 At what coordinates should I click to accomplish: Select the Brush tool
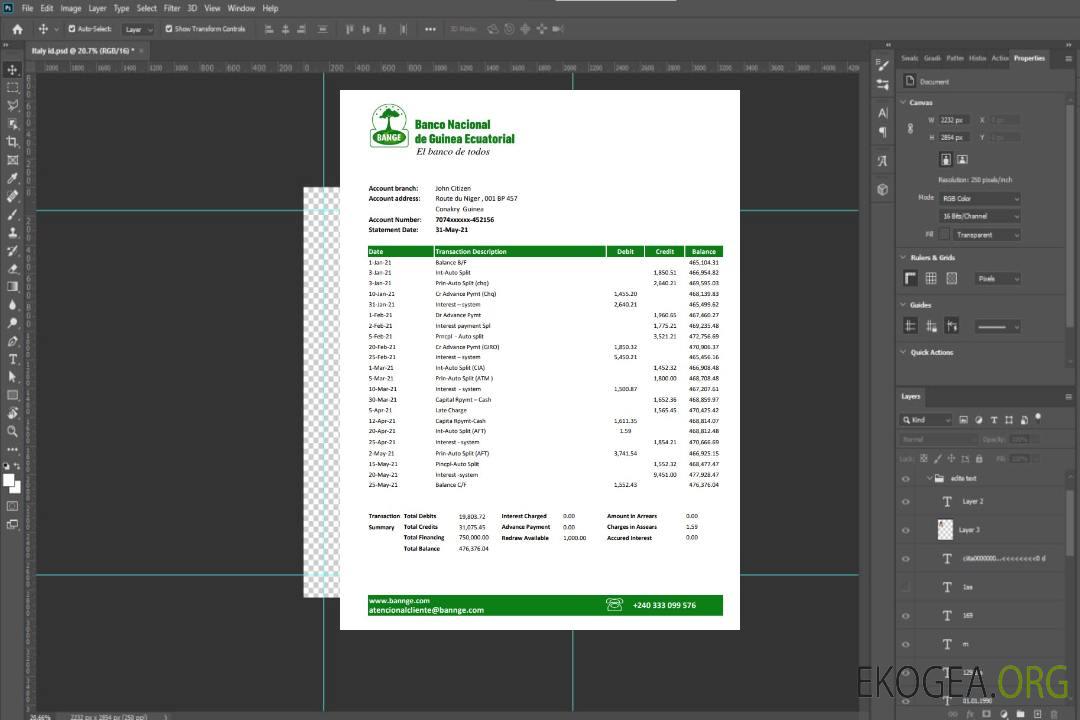pos(12,214)
